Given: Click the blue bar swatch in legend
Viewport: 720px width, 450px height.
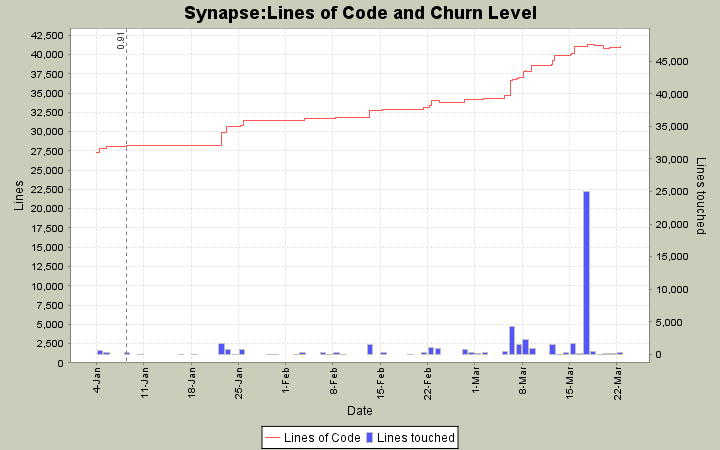Looking at the screenshot, I should coord(369,438).
